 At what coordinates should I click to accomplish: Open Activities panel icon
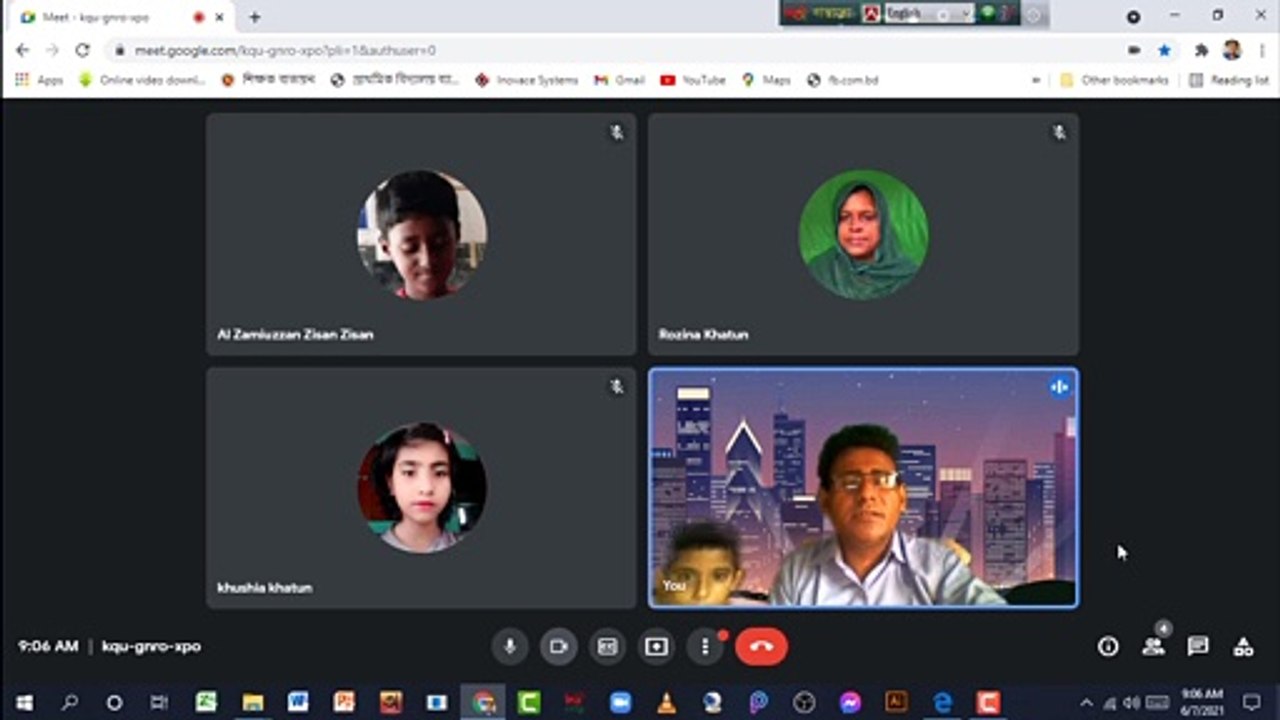[x=1243, y=647]
